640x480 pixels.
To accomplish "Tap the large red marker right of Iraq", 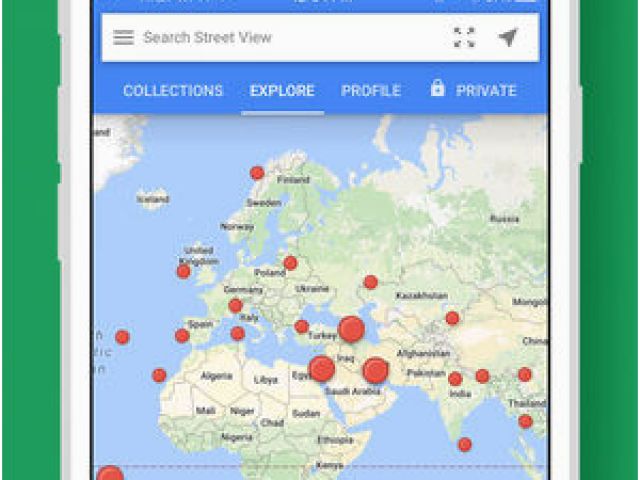I will (376, 370).
